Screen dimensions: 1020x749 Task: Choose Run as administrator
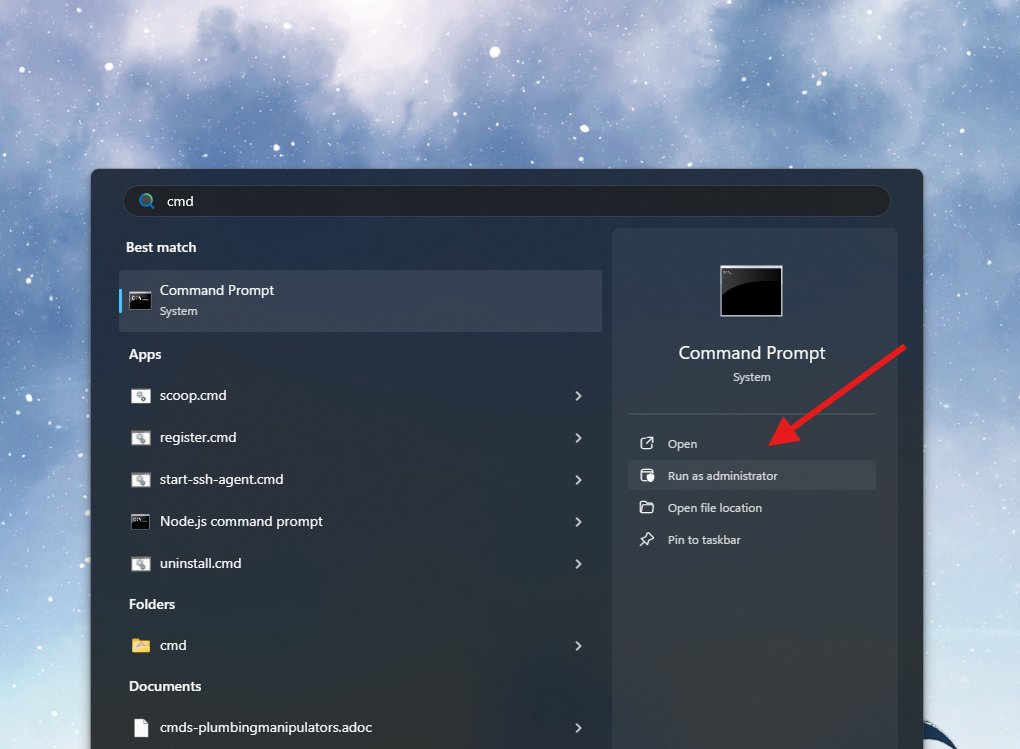coord(751,476)
